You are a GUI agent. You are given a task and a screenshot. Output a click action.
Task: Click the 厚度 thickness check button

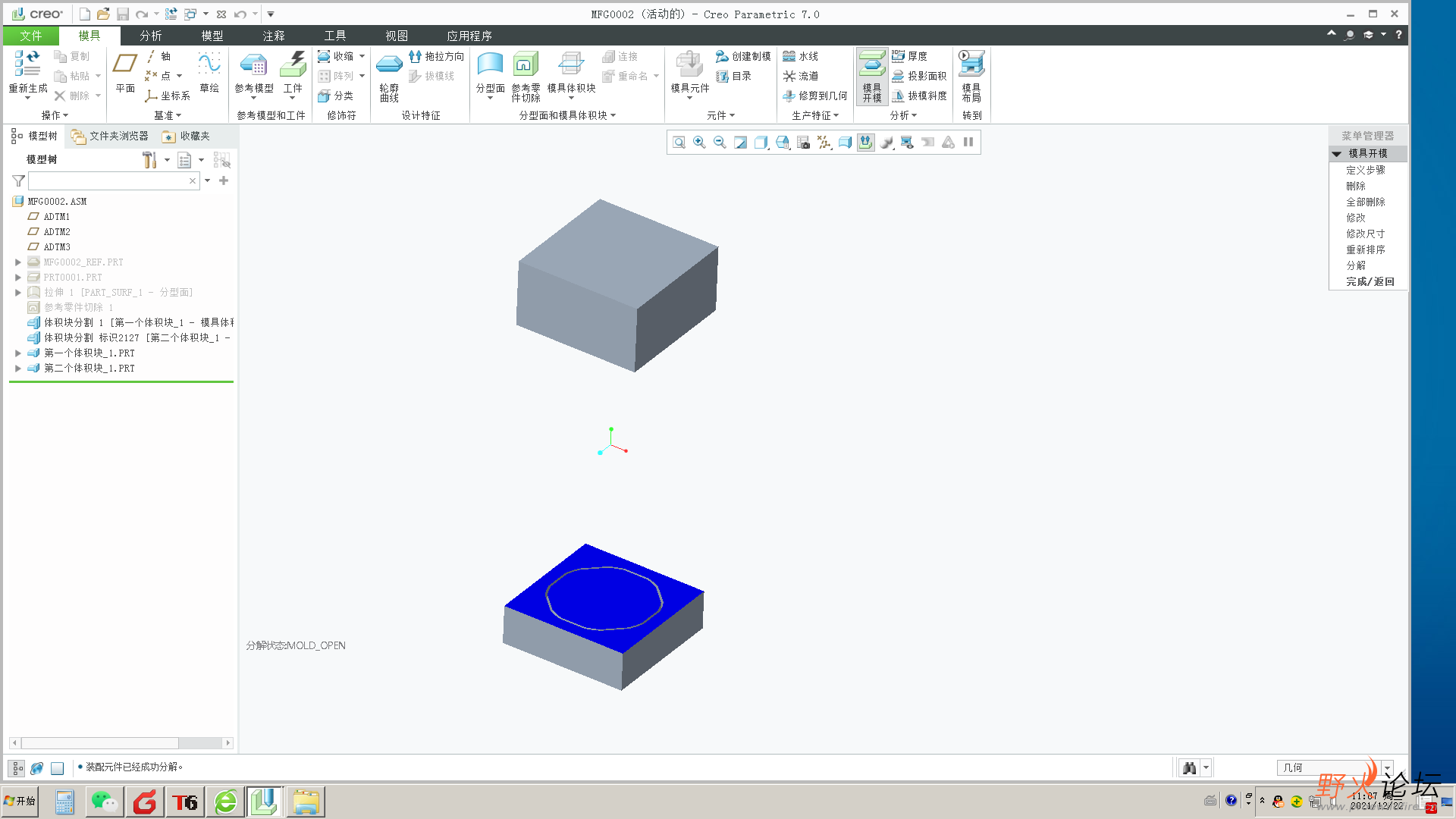click(909, 56)
